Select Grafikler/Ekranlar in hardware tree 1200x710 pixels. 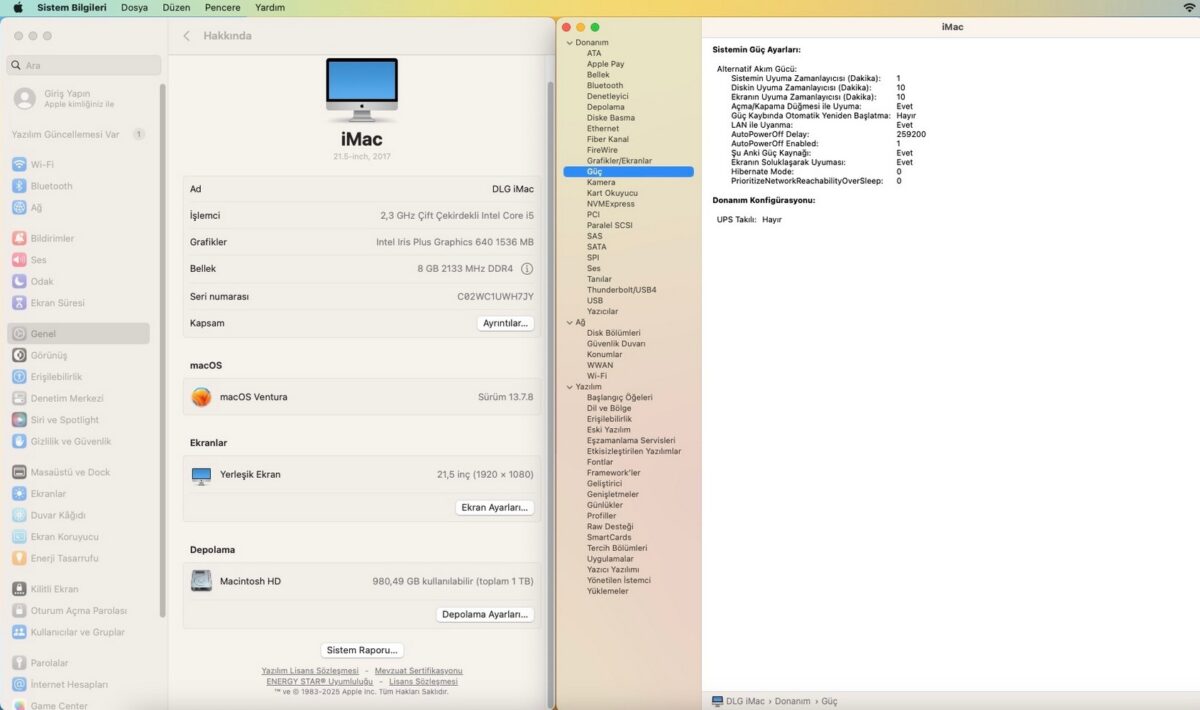[619, 161]
